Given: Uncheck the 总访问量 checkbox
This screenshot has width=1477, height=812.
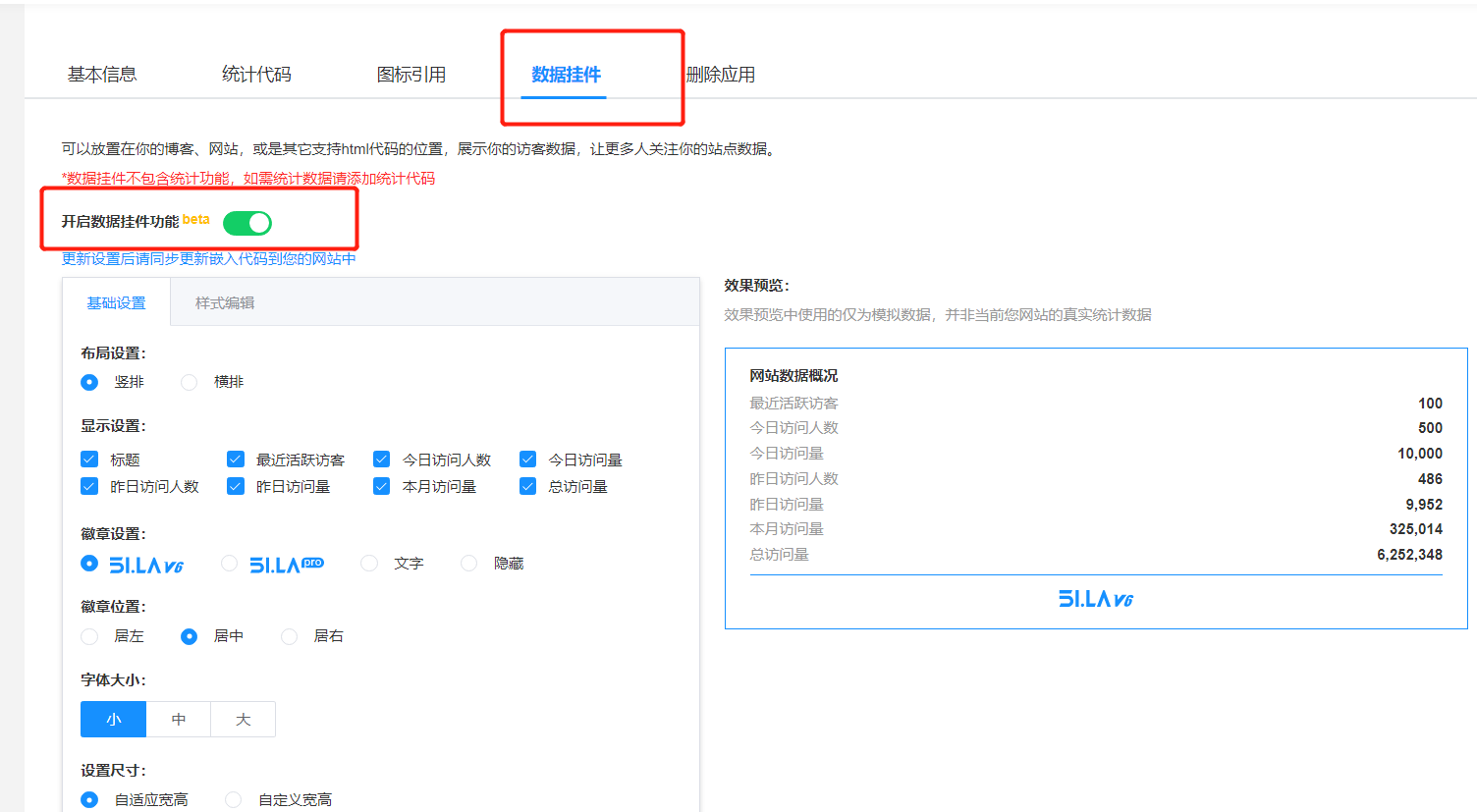Looking at the screenshot, I should coord(528,486).
